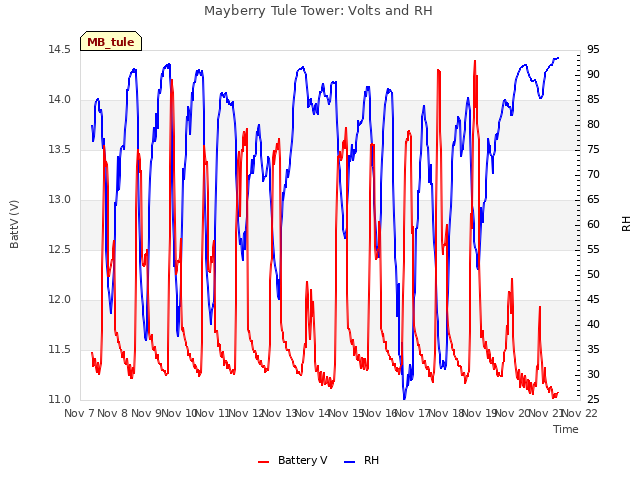The image size is (640, 480).
Task: Select the chart title text
Action: (318, 11)
